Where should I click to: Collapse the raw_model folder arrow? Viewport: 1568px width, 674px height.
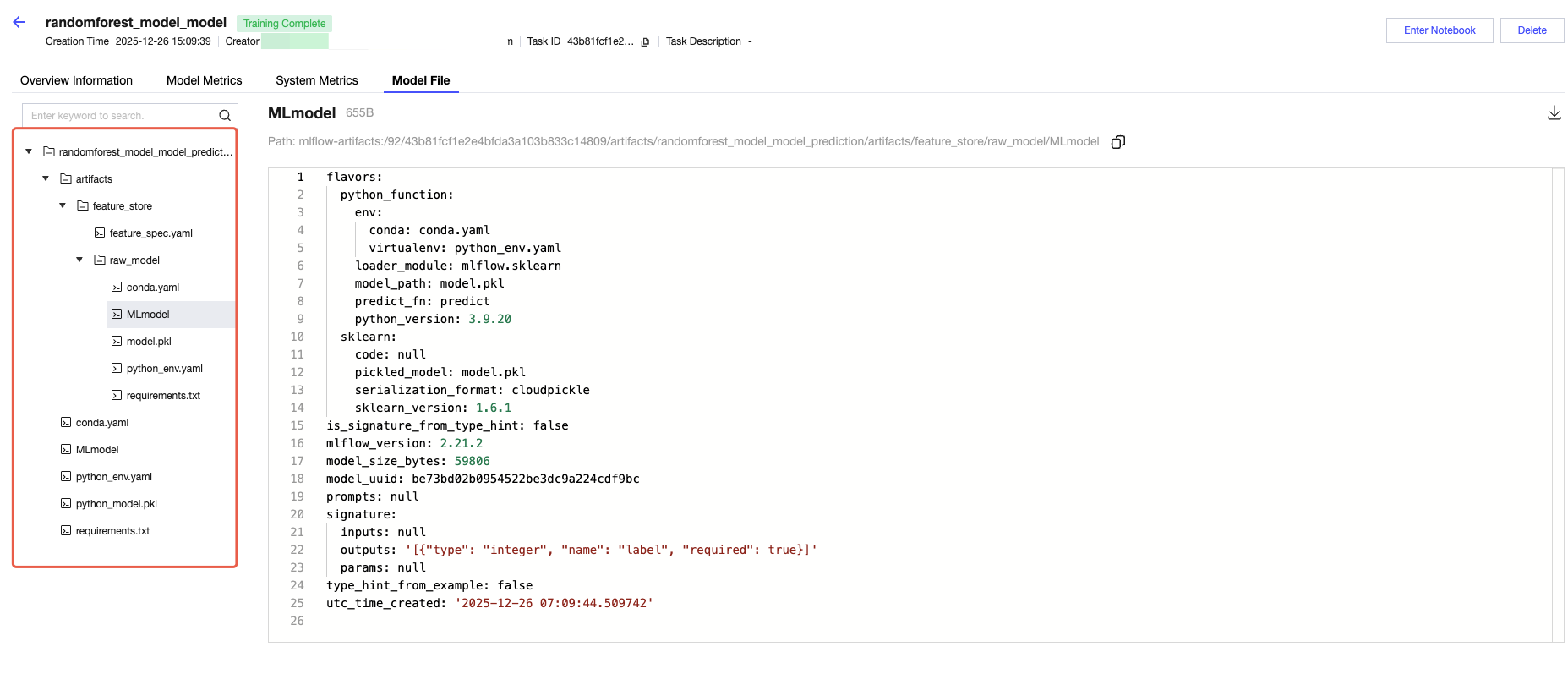(x=79, y=260)
